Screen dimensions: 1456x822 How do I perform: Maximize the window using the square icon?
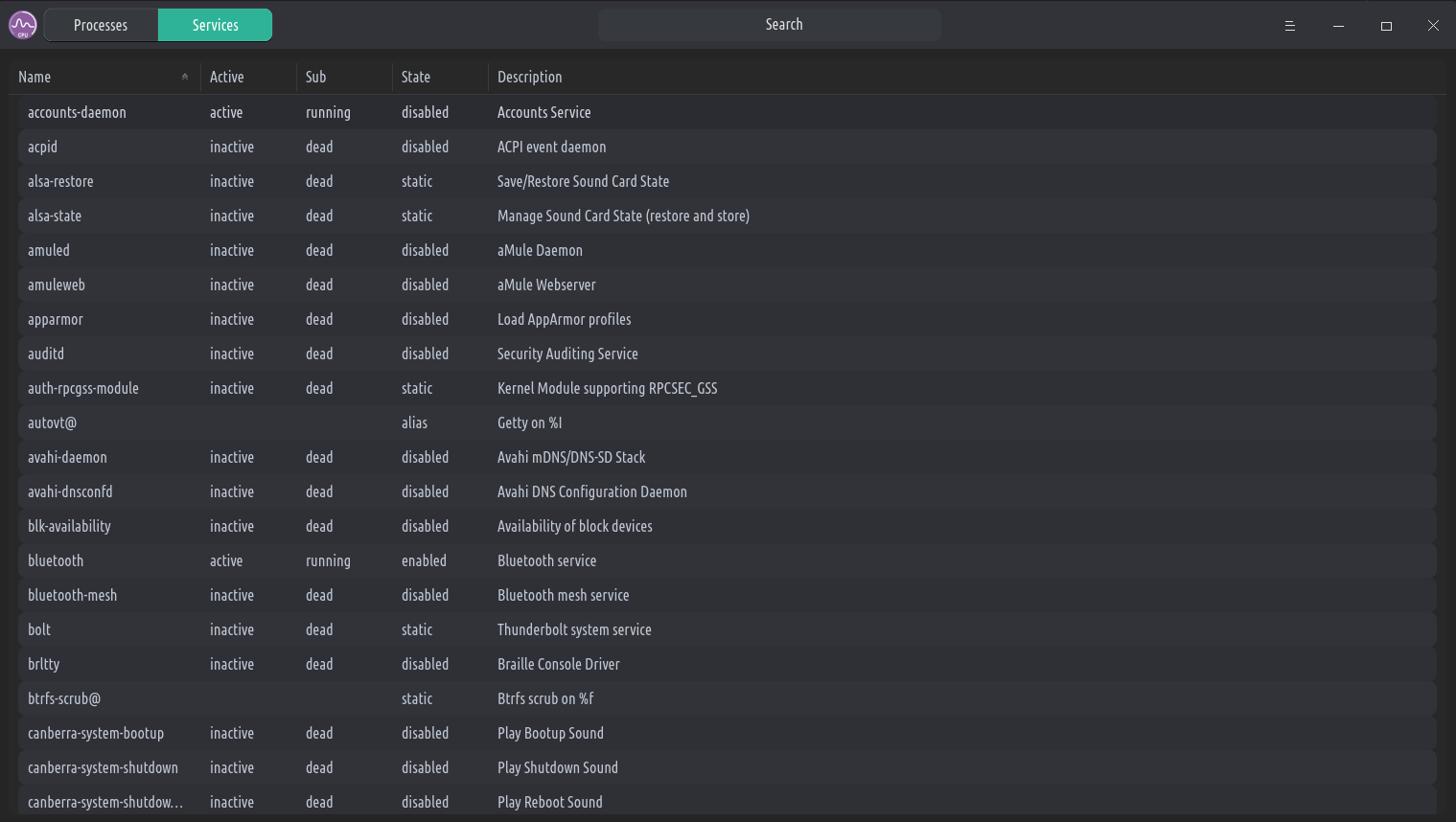pos(1386,26)
